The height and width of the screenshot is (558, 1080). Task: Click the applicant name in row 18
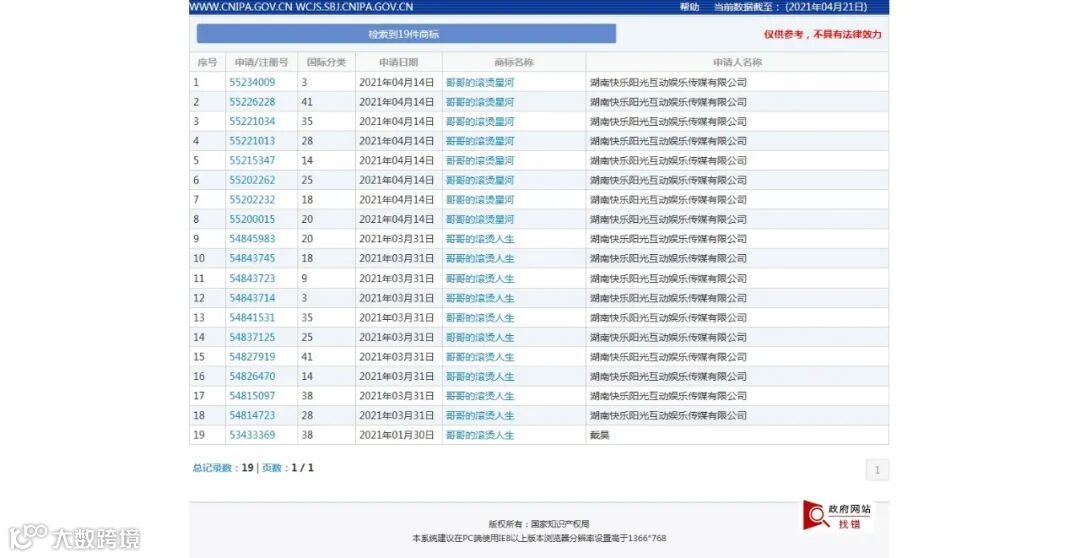(x=668, y=415)
